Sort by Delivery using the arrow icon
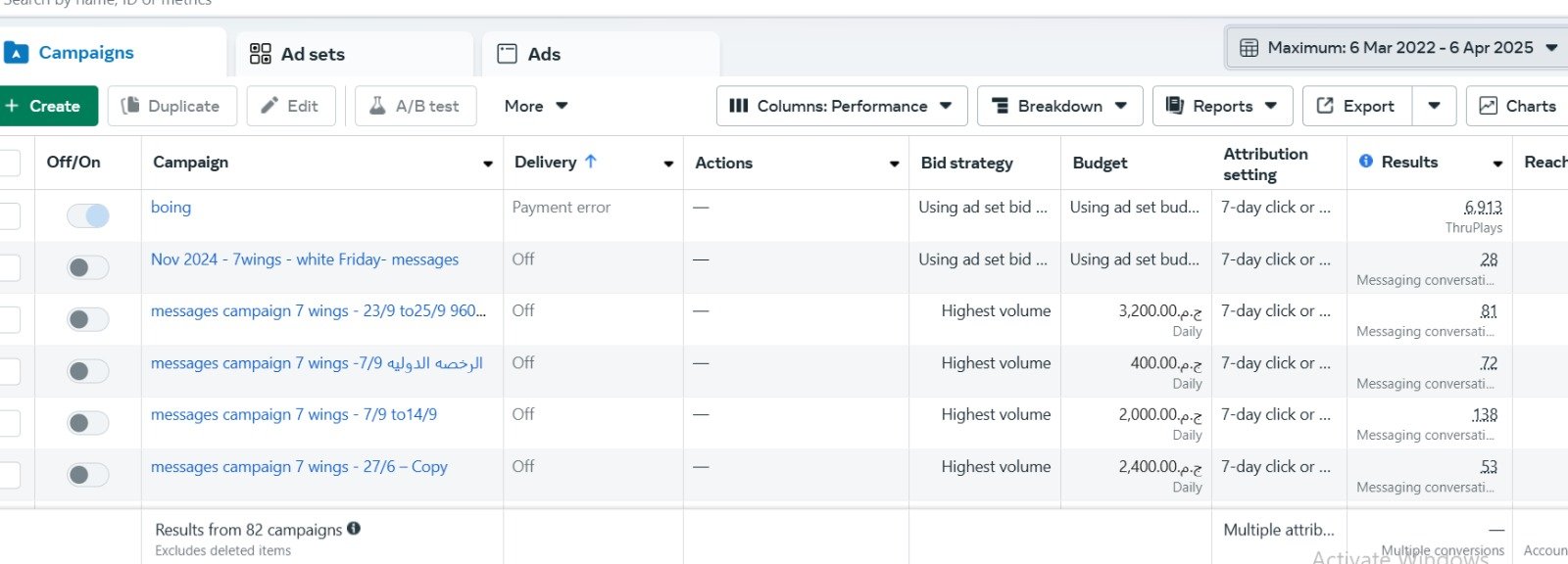 click(x=590, y=162)
